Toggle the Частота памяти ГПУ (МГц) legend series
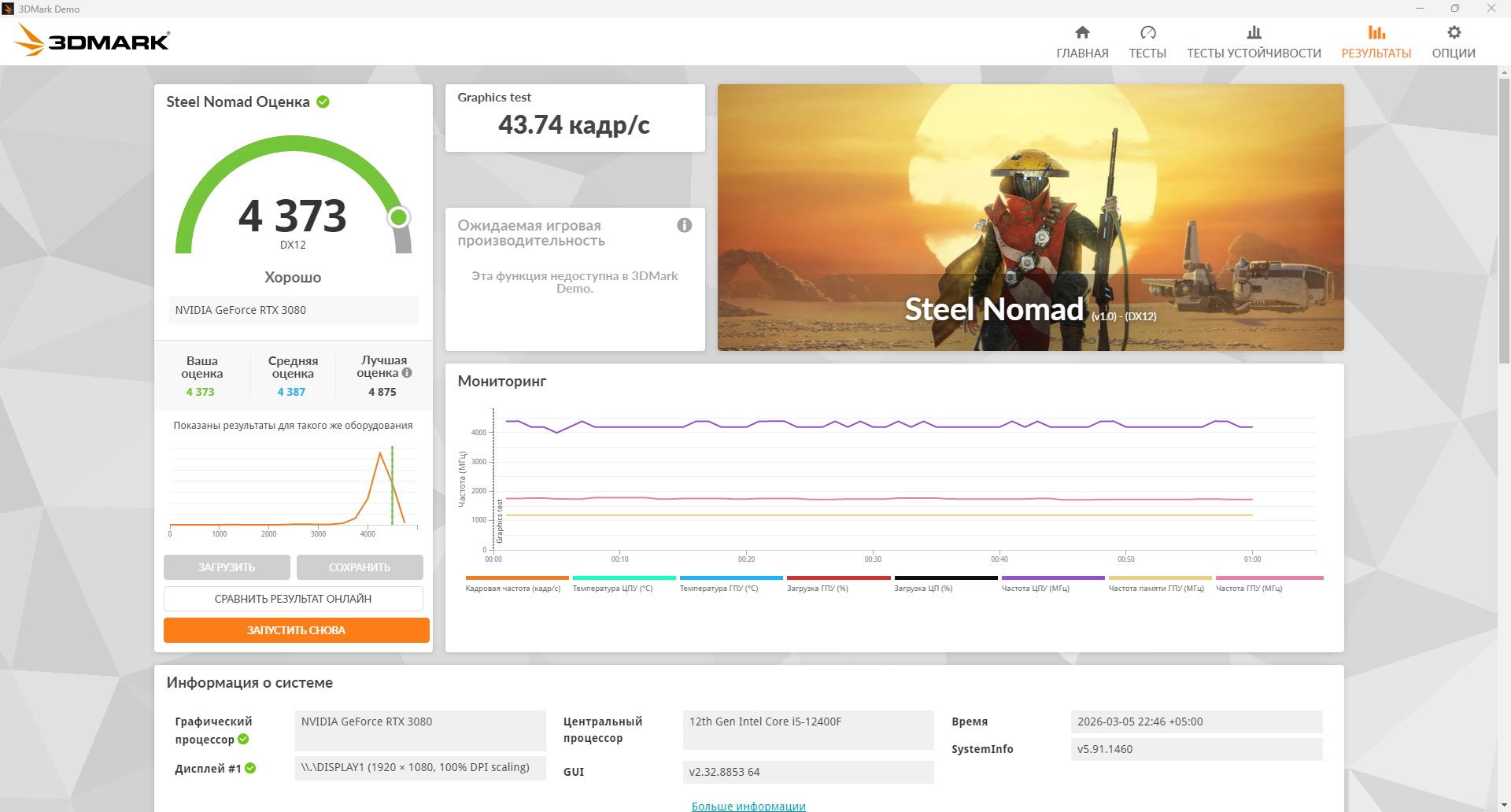1511x812 pixels. 1160,584
